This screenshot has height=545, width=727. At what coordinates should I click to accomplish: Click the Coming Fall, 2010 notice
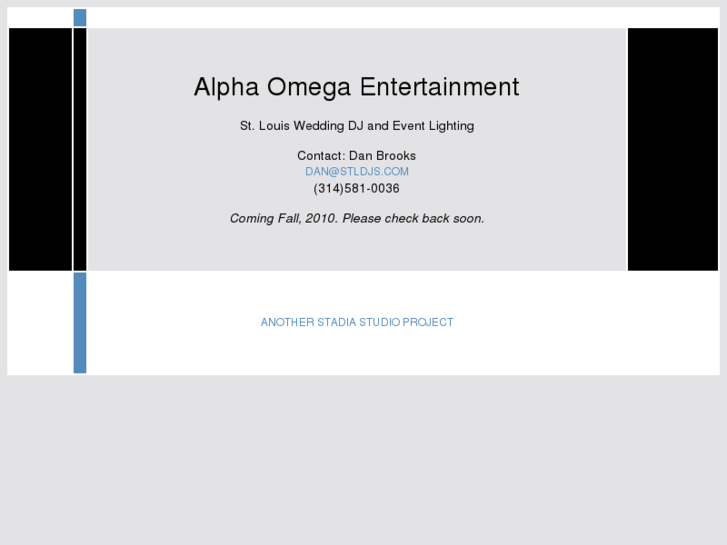point(357,218)
